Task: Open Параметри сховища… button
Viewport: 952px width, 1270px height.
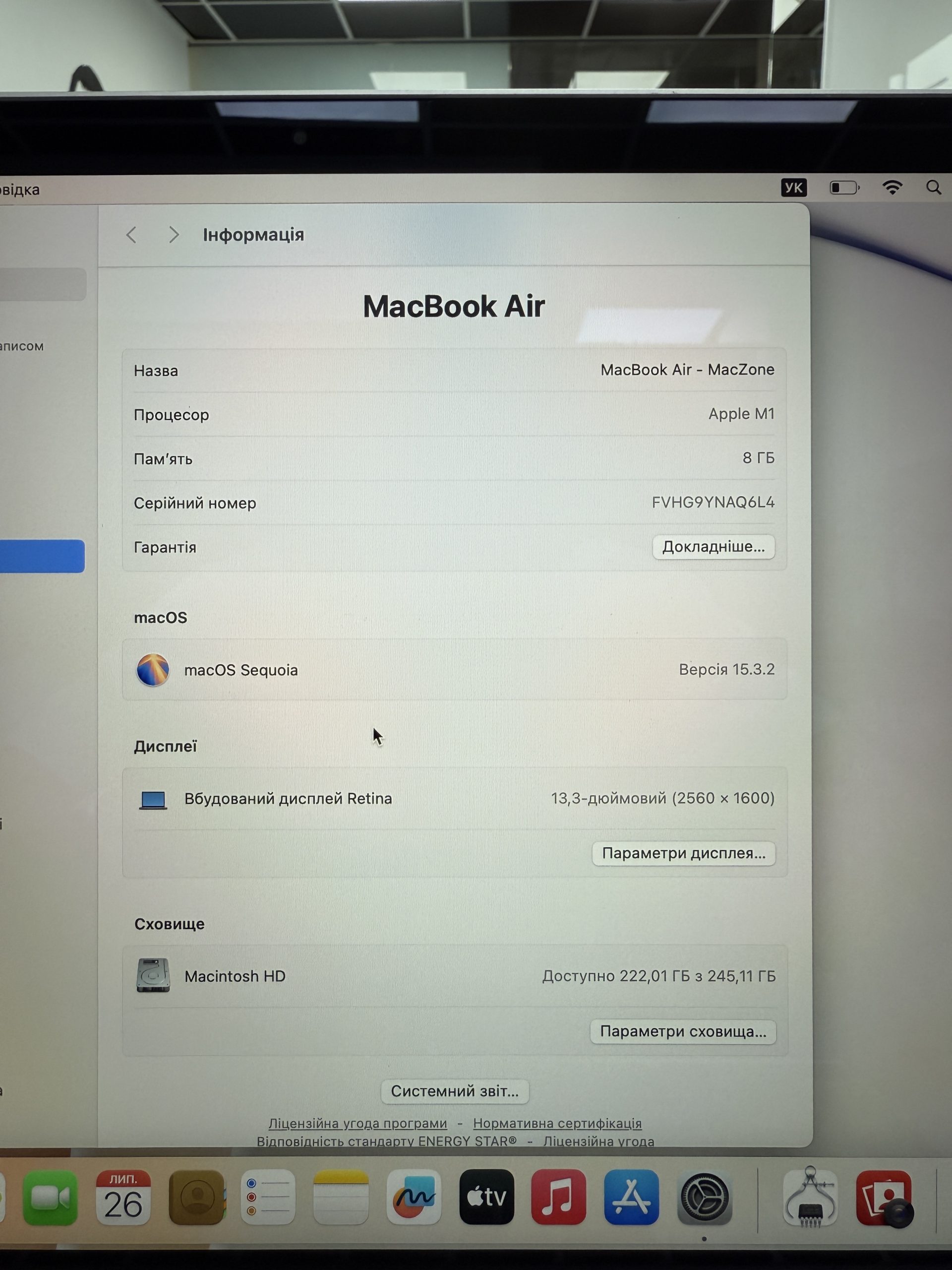Action: 683,1031
